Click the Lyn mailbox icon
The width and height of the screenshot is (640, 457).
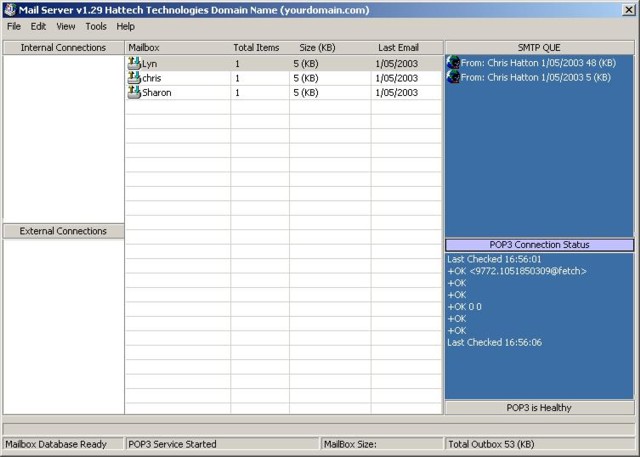(x=134, y=63)
